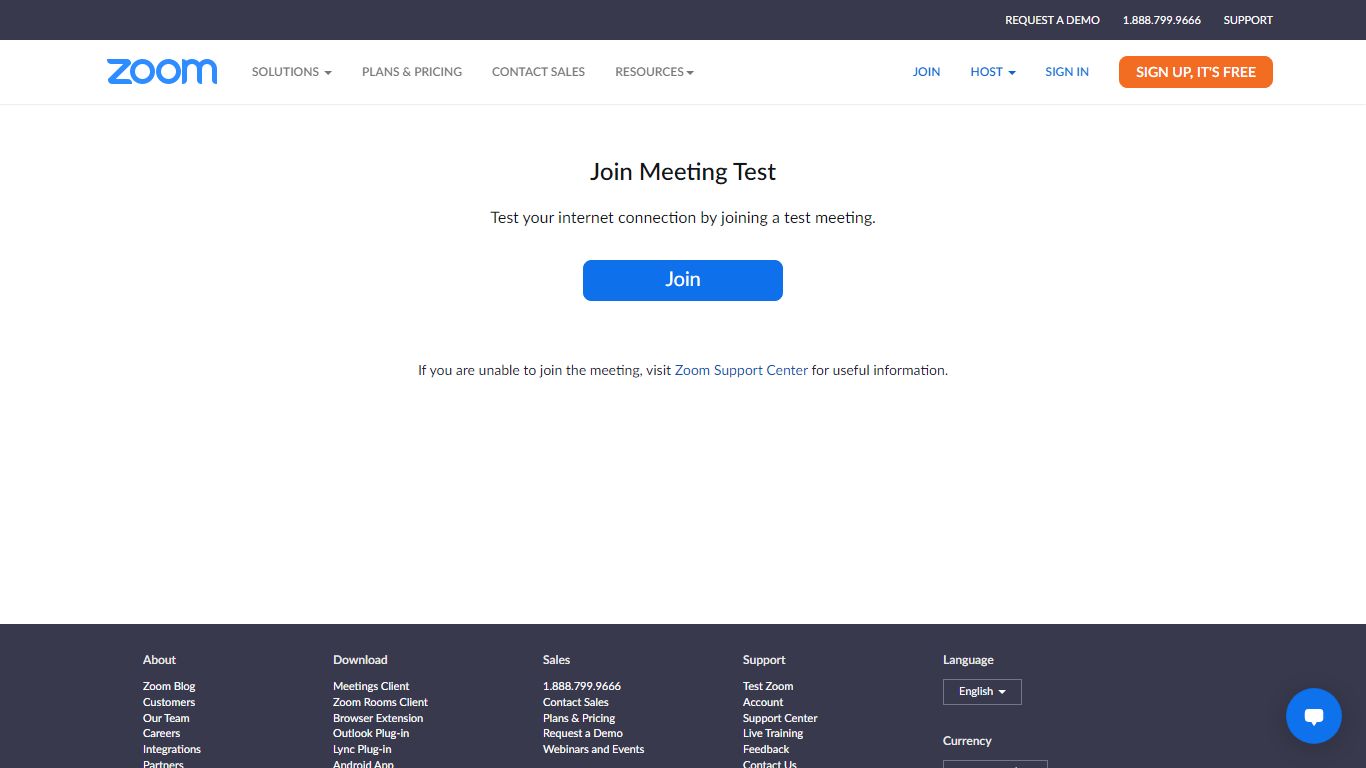
Task: Click the Currency footer label
Action: coord(967,741)
